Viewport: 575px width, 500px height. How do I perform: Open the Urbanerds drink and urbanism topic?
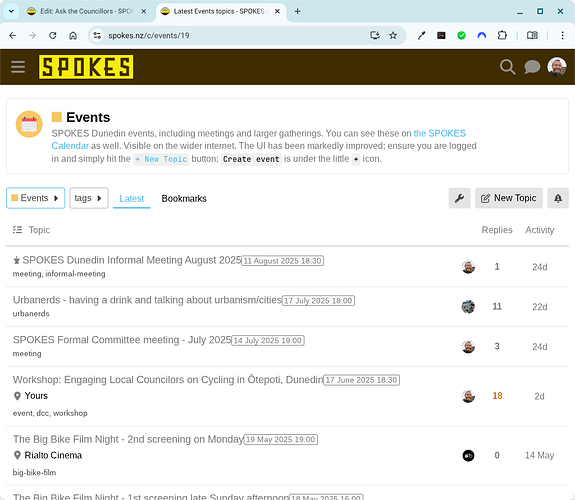[147, 300]
